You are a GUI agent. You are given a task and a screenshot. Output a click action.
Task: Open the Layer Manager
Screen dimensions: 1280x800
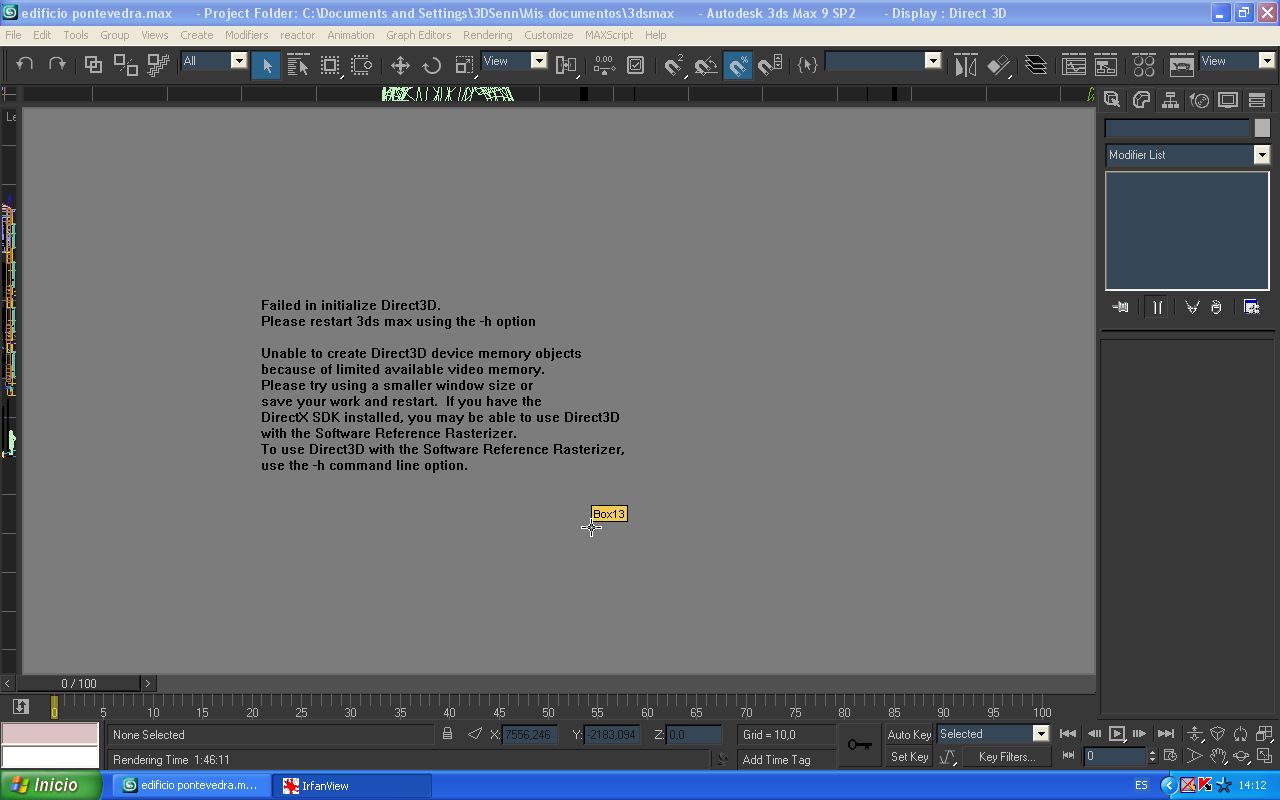click(1036, 65)
